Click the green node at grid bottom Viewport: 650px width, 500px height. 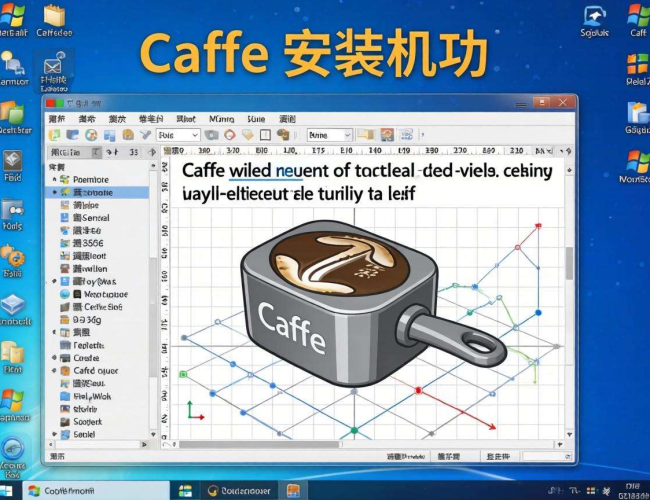click(x=354, y=430)
